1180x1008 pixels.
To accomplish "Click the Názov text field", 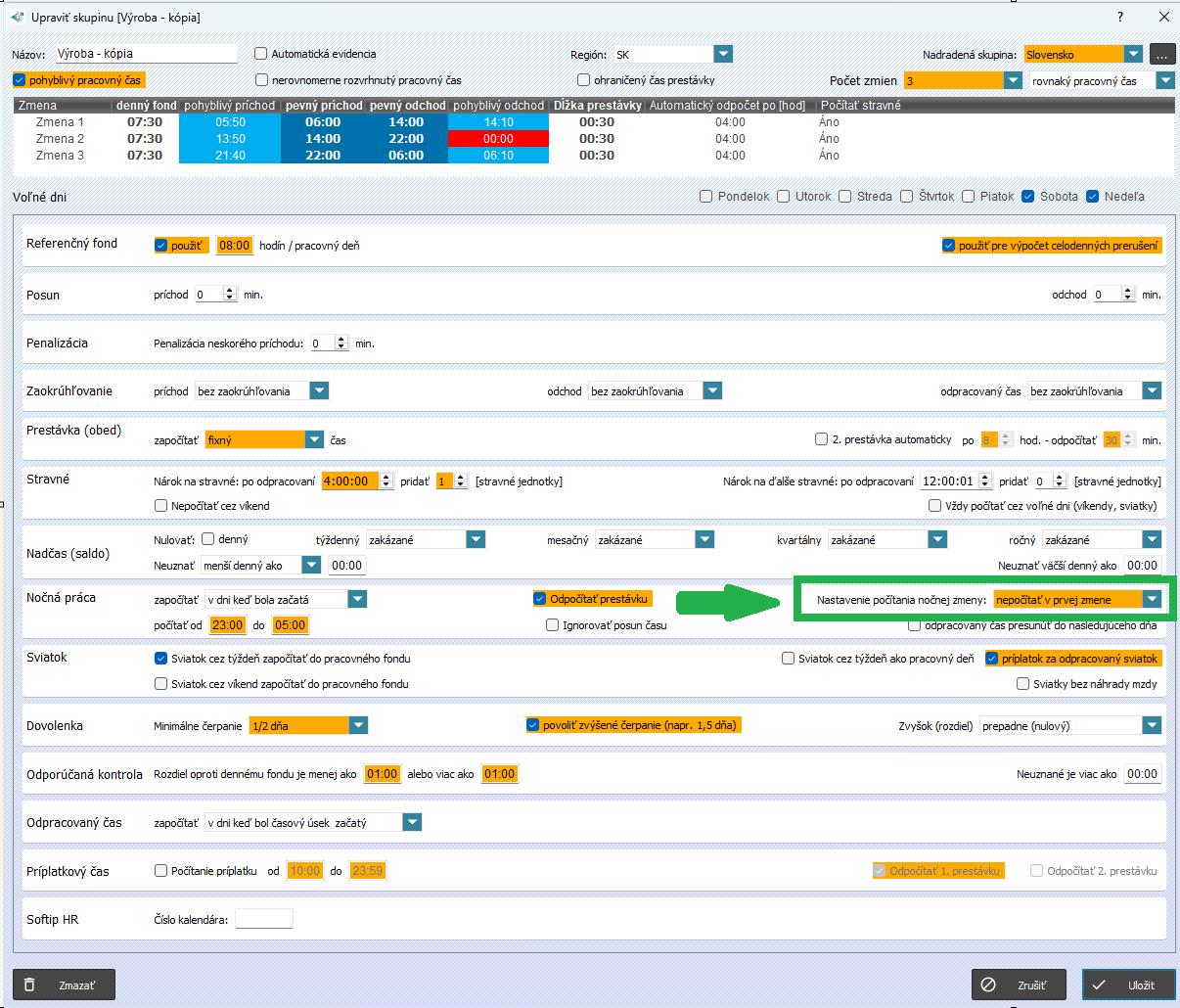I will pyautogui.click(x=145, y=54).
